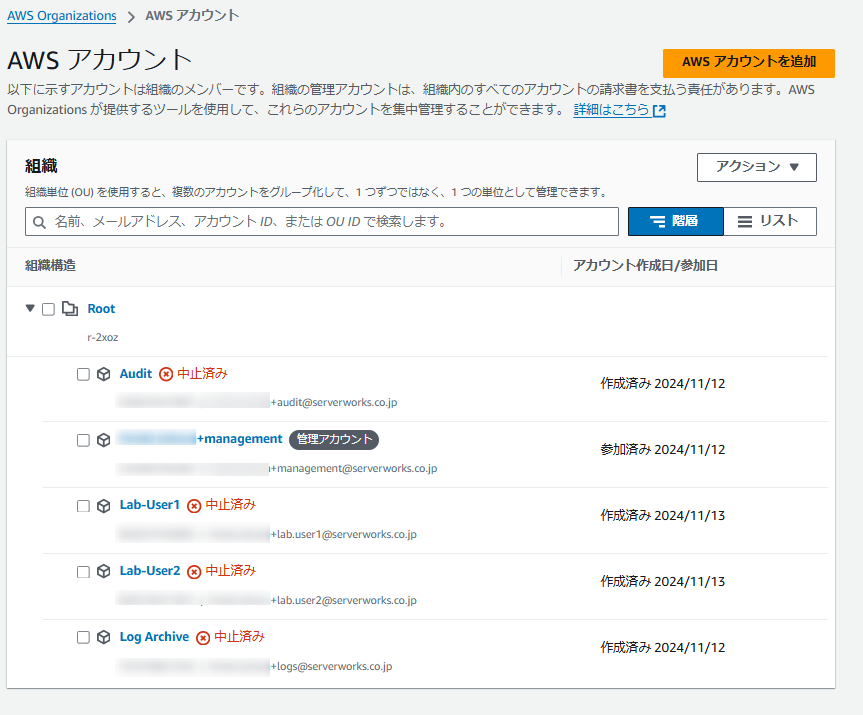The width and height of the screenshot is (863, 715).
Task: Click the +lab.user1@serverworks.co.jp email text
Action: [344, 534]
